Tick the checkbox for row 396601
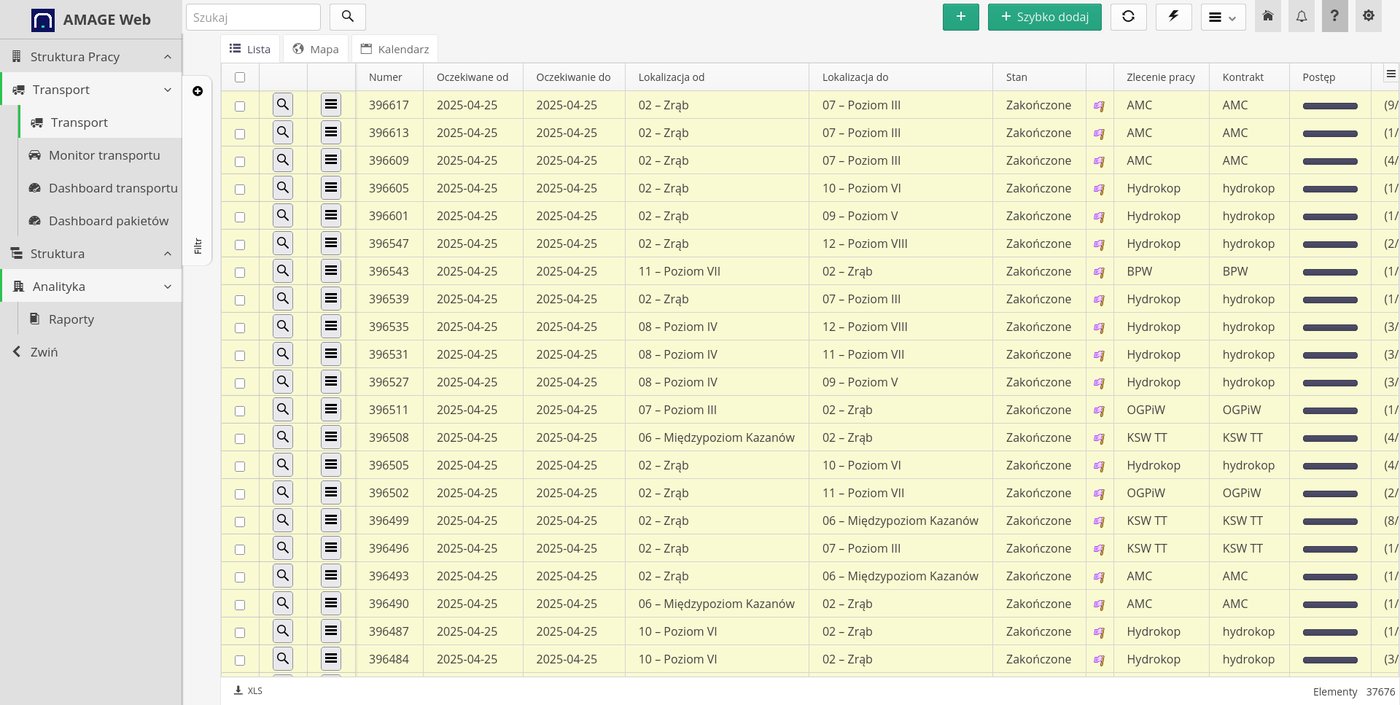 click(x=240, y=216)
